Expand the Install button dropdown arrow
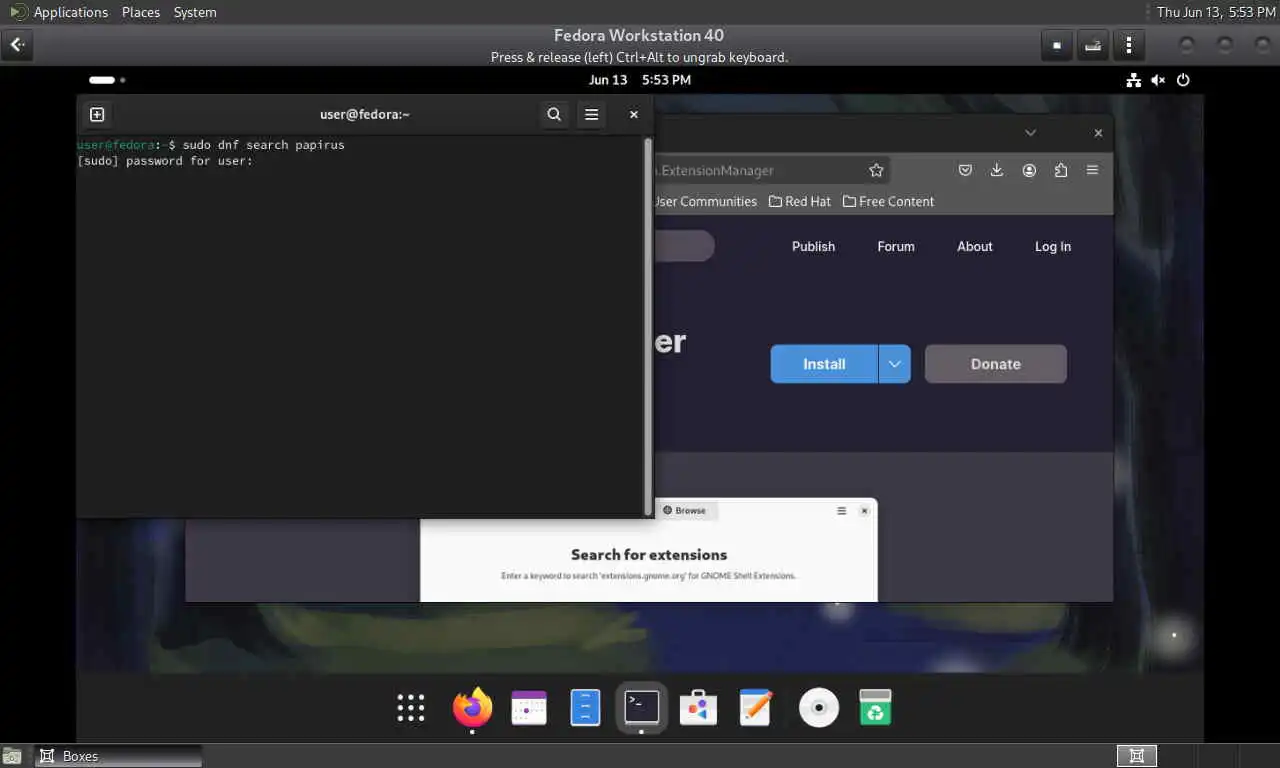Viewport: 1280px width, 768px height. tap(895, 364)
